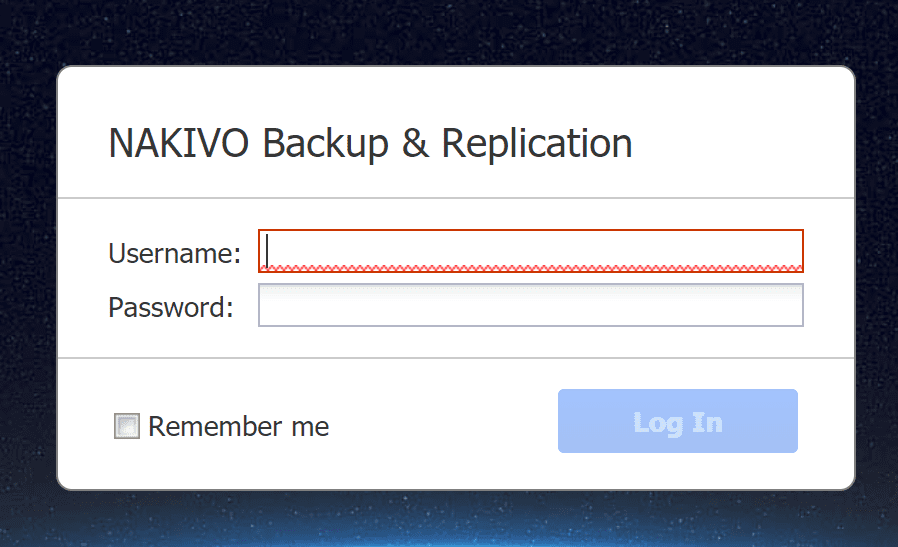The image size is (898, 547).
Task: Click empty footer space left of Log In
Action: (x=440, y=425)
